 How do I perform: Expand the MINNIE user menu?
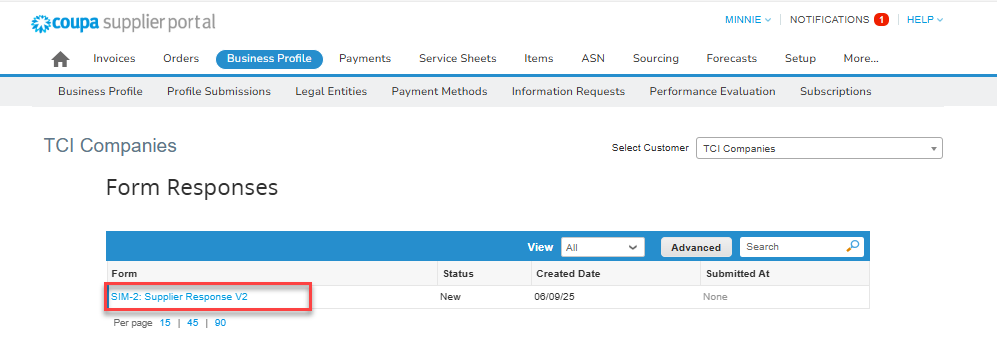click(748, 20)
